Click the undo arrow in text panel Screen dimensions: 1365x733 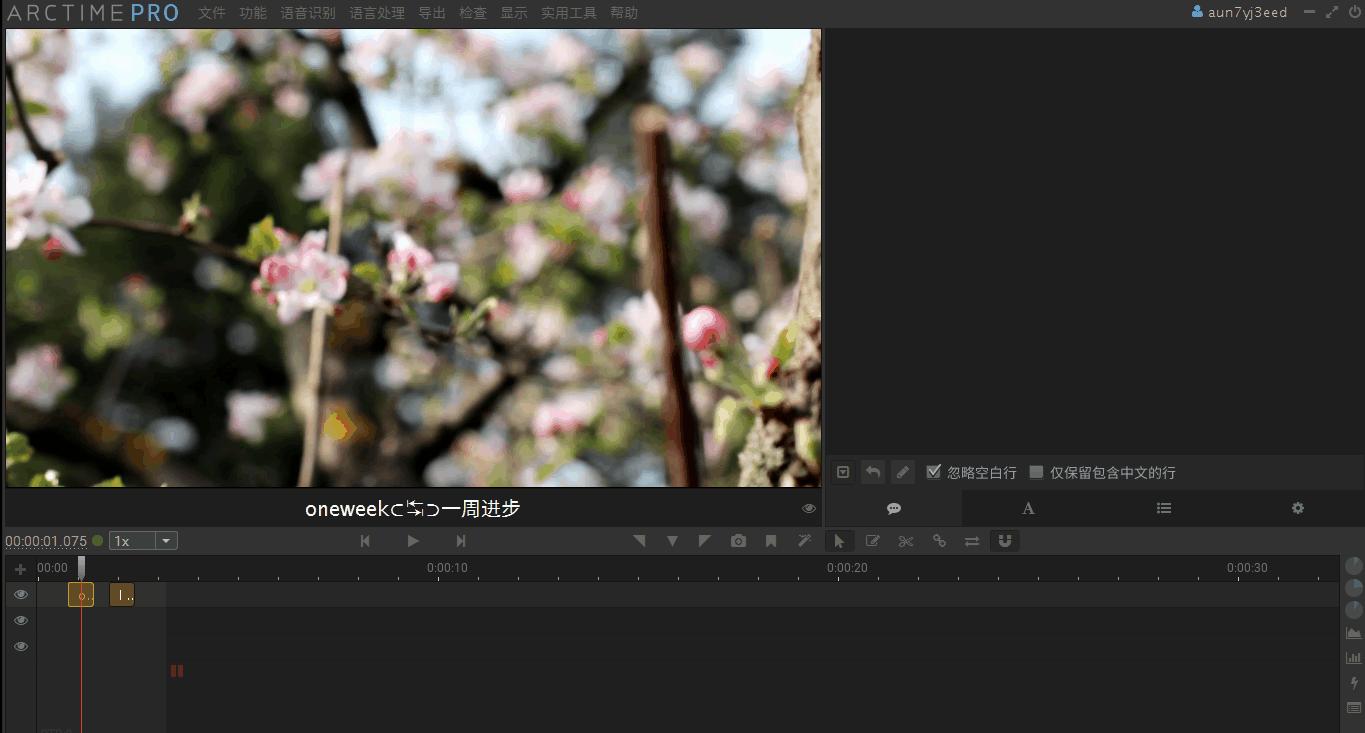click(x=873, y=472)
